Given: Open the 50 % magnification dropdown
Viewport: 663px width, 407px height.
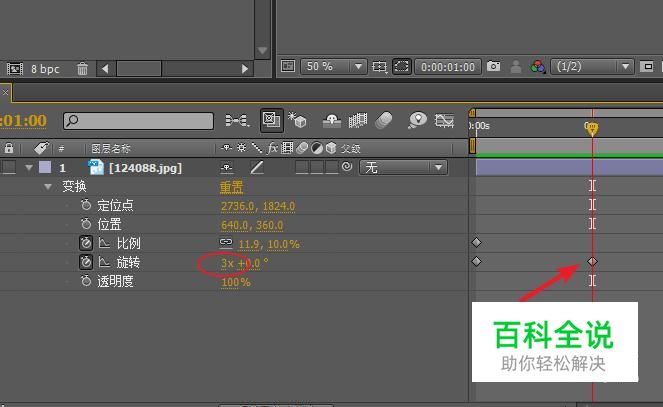Looking at the screenshot, I should (333, 66).
